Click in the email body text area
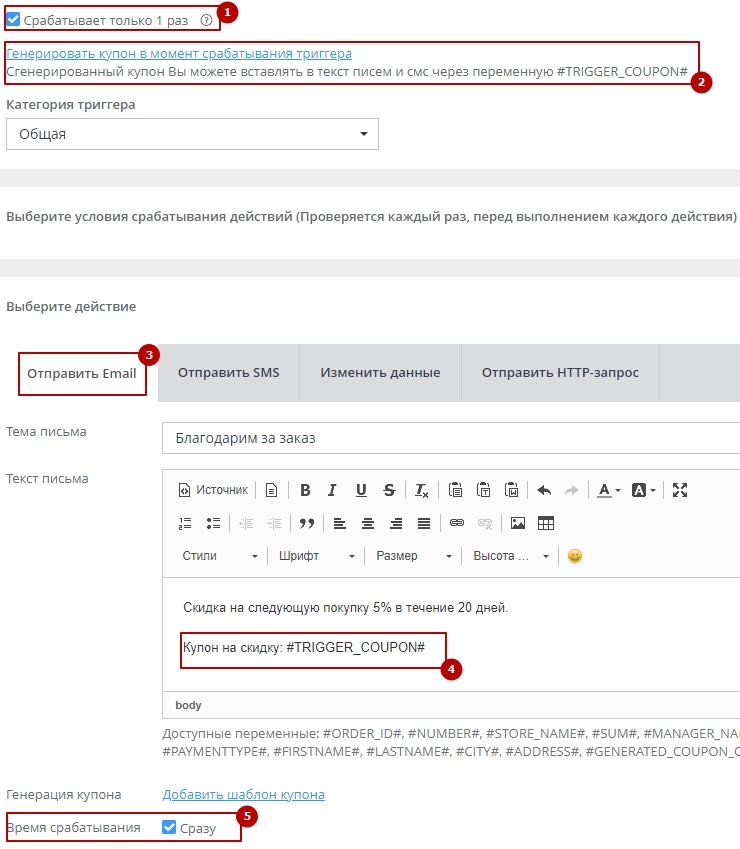The image size is (740, 849). click(451, 634)
